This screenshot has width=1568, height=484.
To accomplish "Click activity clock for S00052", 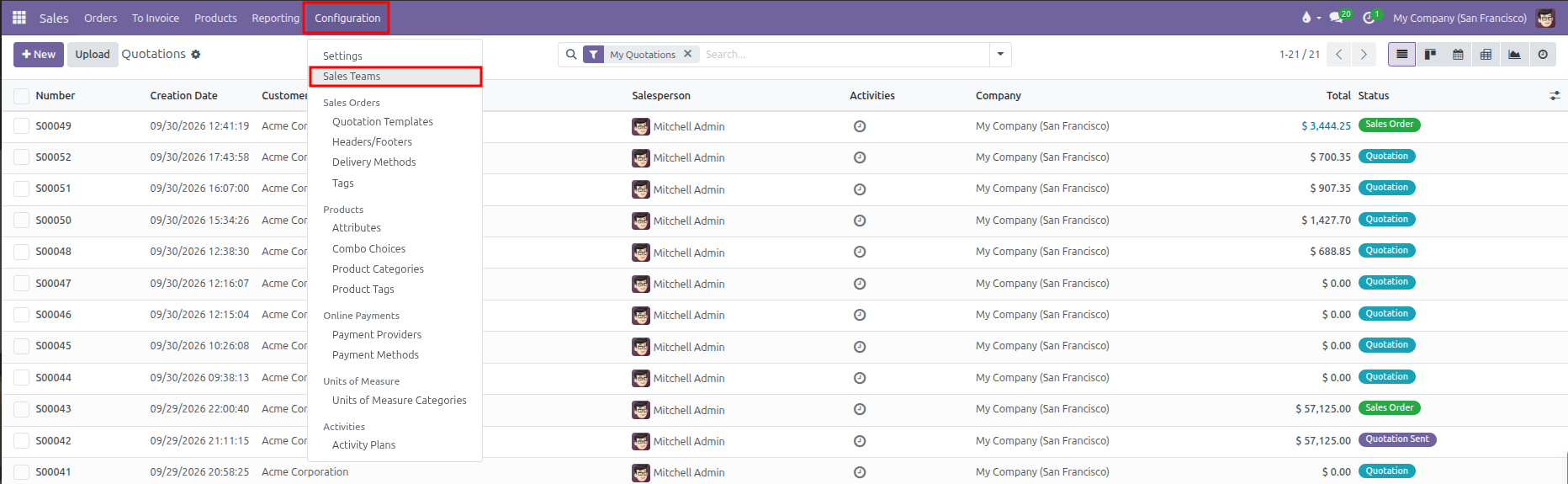I will point(860,157).
